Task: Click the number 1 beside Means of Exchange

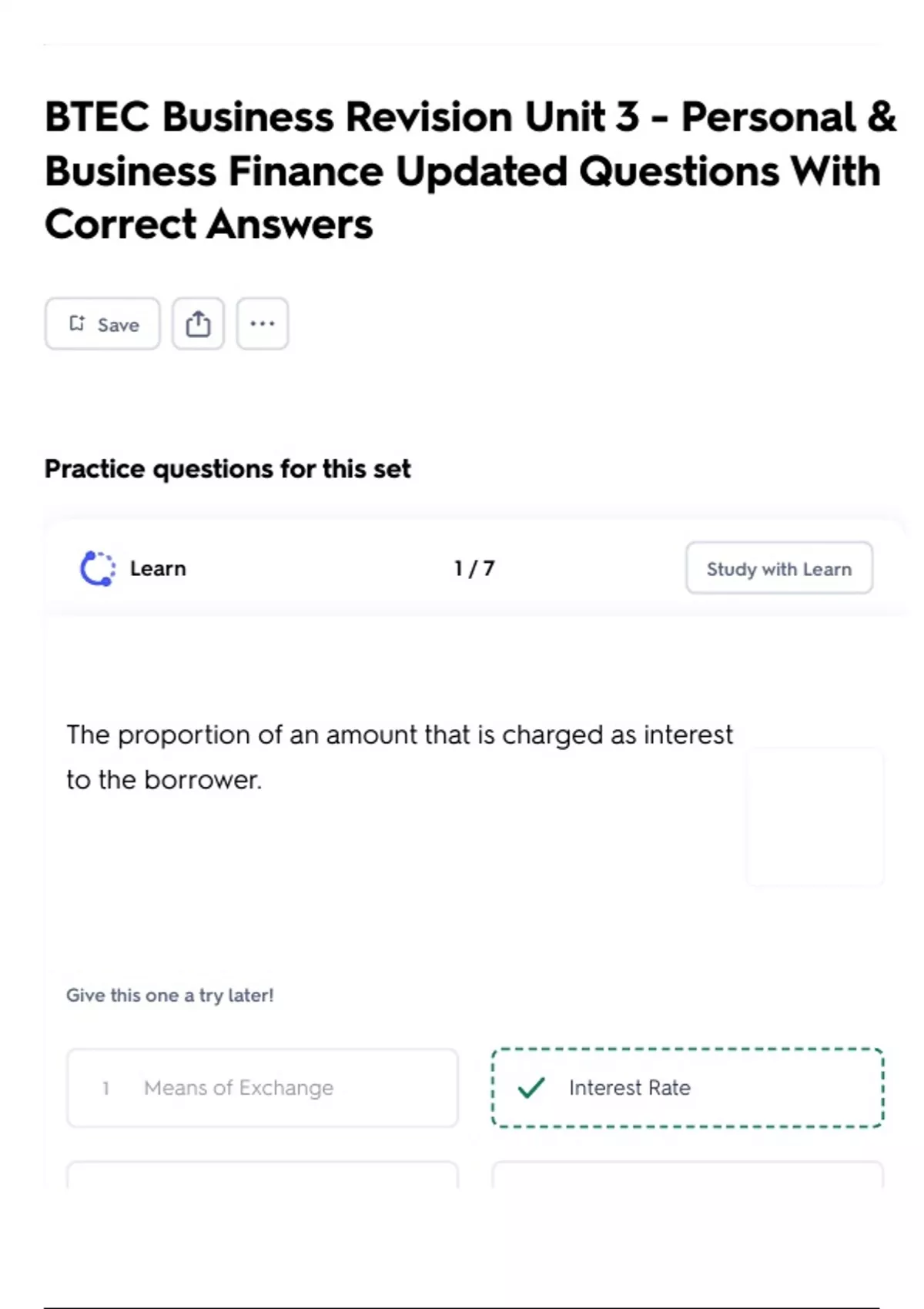Action: 105,1088
